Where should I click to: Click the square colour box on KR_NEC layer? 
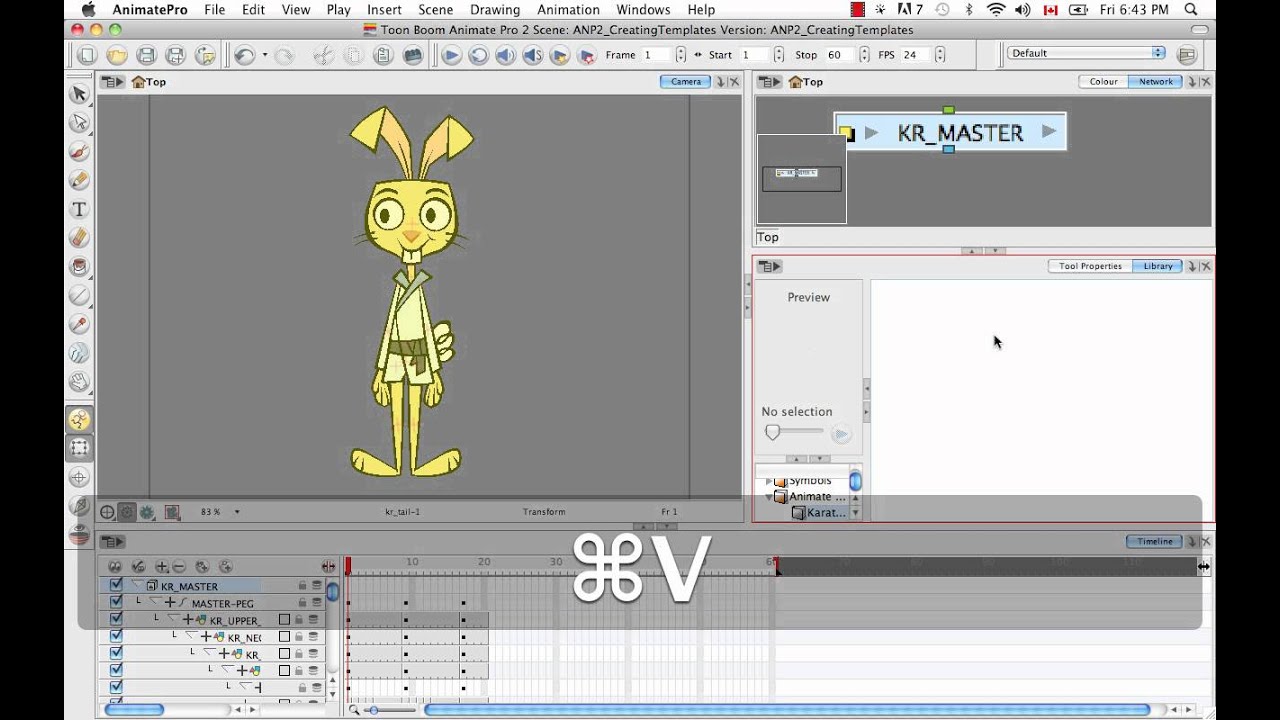[x=284, y=637]
